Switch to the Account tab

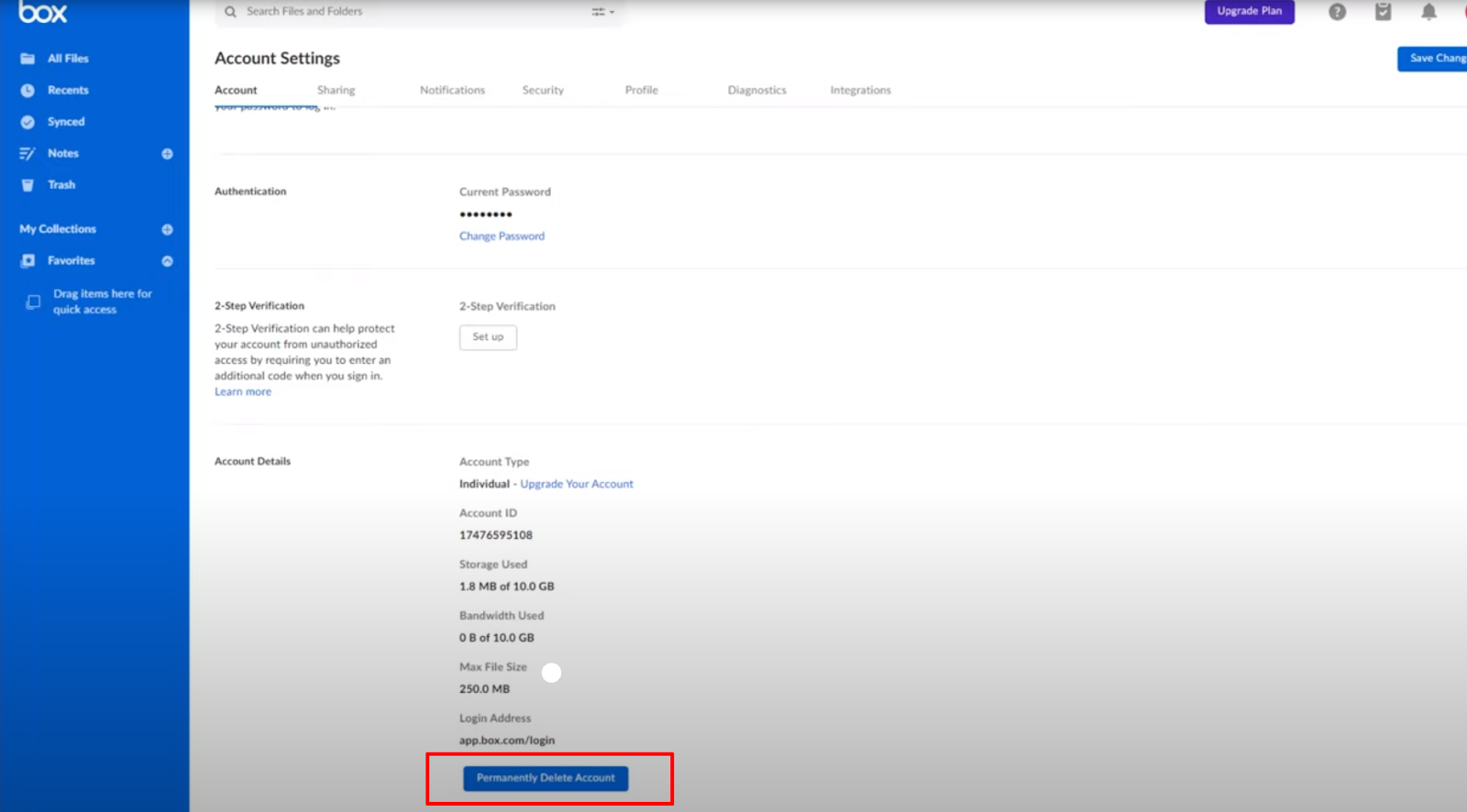(236, 90)
